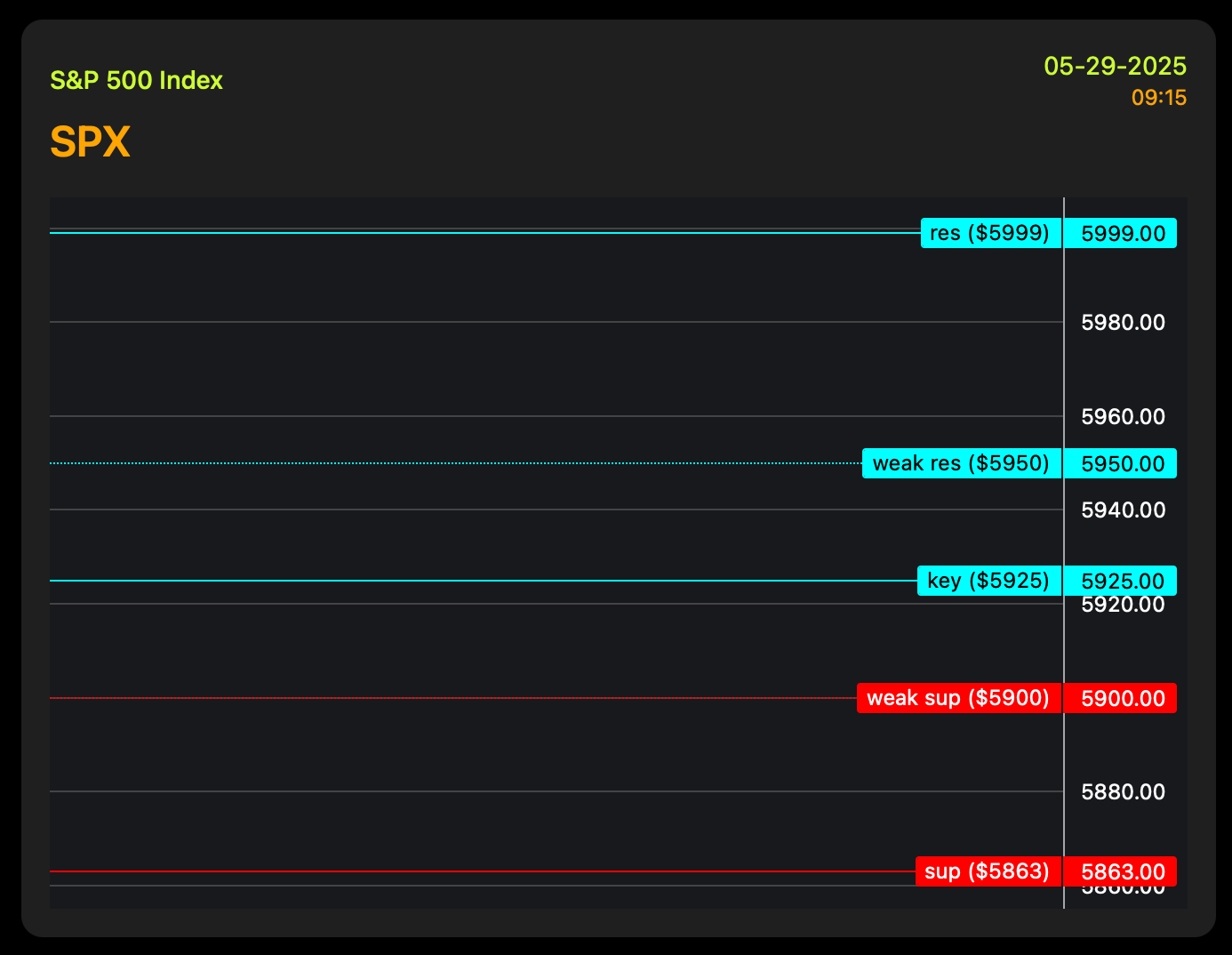Click the 5920.00 axis value
Viewport: 1232px width, 955px height.
1123,606
